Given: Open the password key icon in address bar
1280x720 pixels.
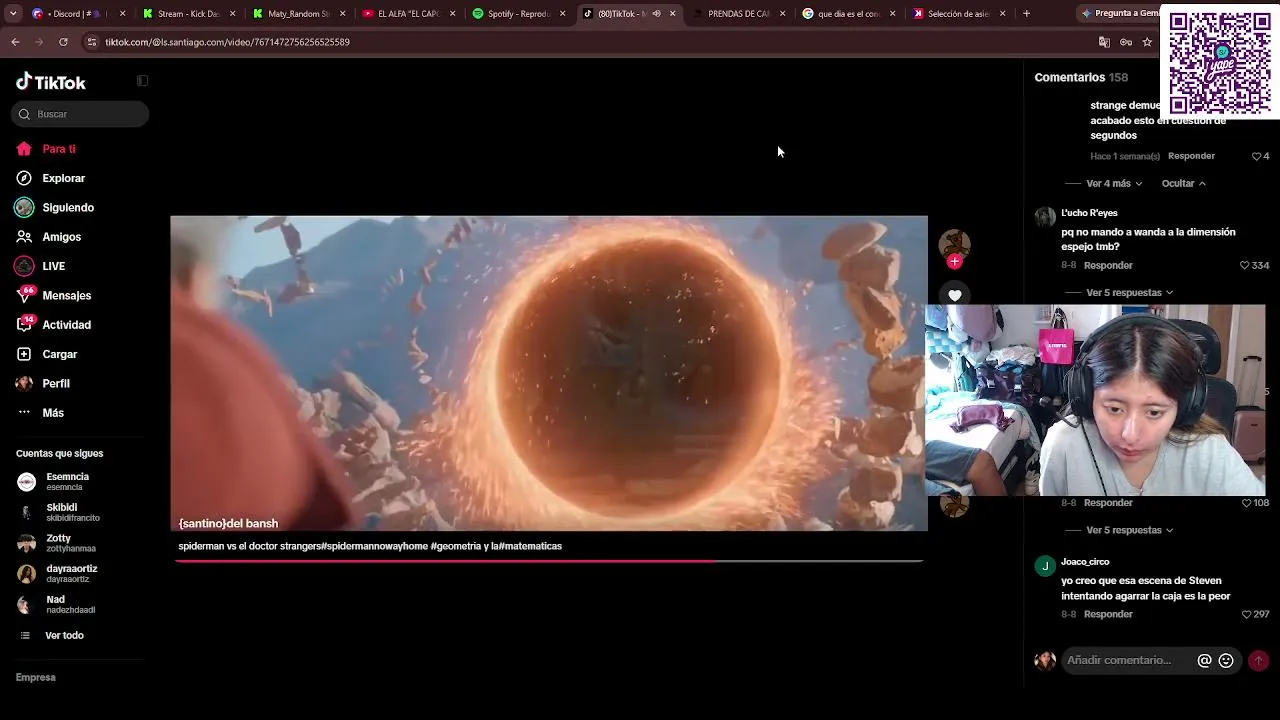Looking at the screenshot, I should click(1126, 42).
